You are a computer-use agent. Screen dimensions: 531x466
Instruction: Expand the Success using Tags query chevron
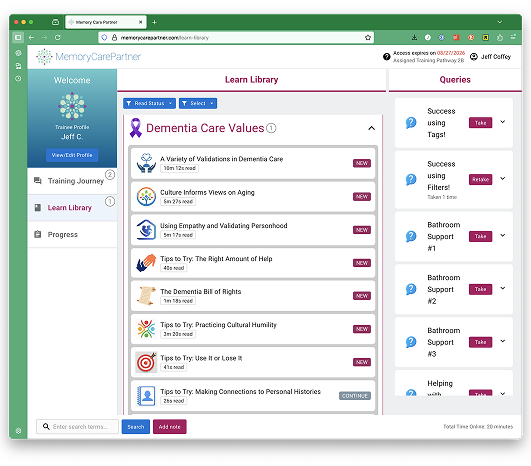click(x=503, y=122)
